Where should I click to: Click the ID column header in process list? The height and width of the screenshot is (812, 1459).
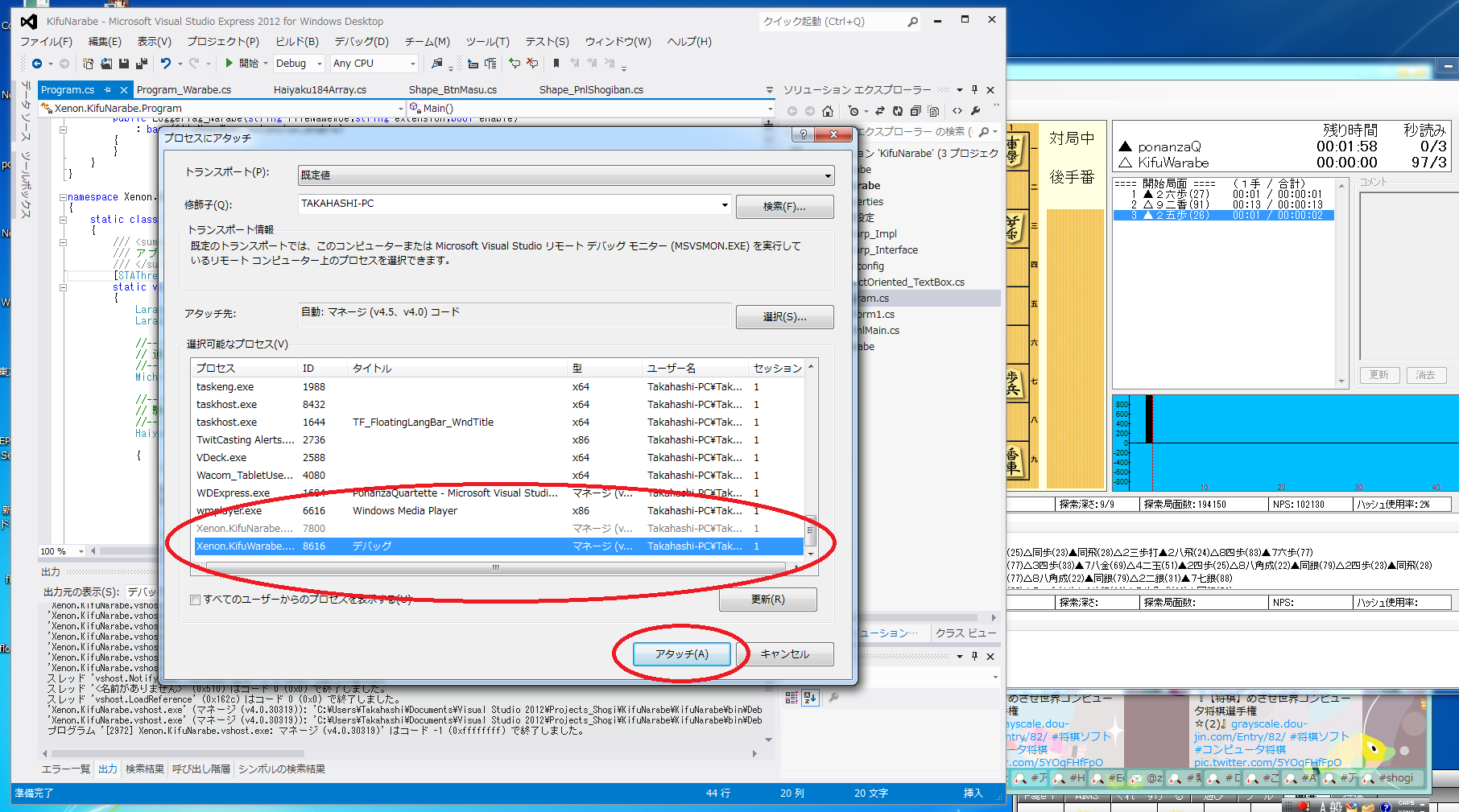(x=323, y=369)
